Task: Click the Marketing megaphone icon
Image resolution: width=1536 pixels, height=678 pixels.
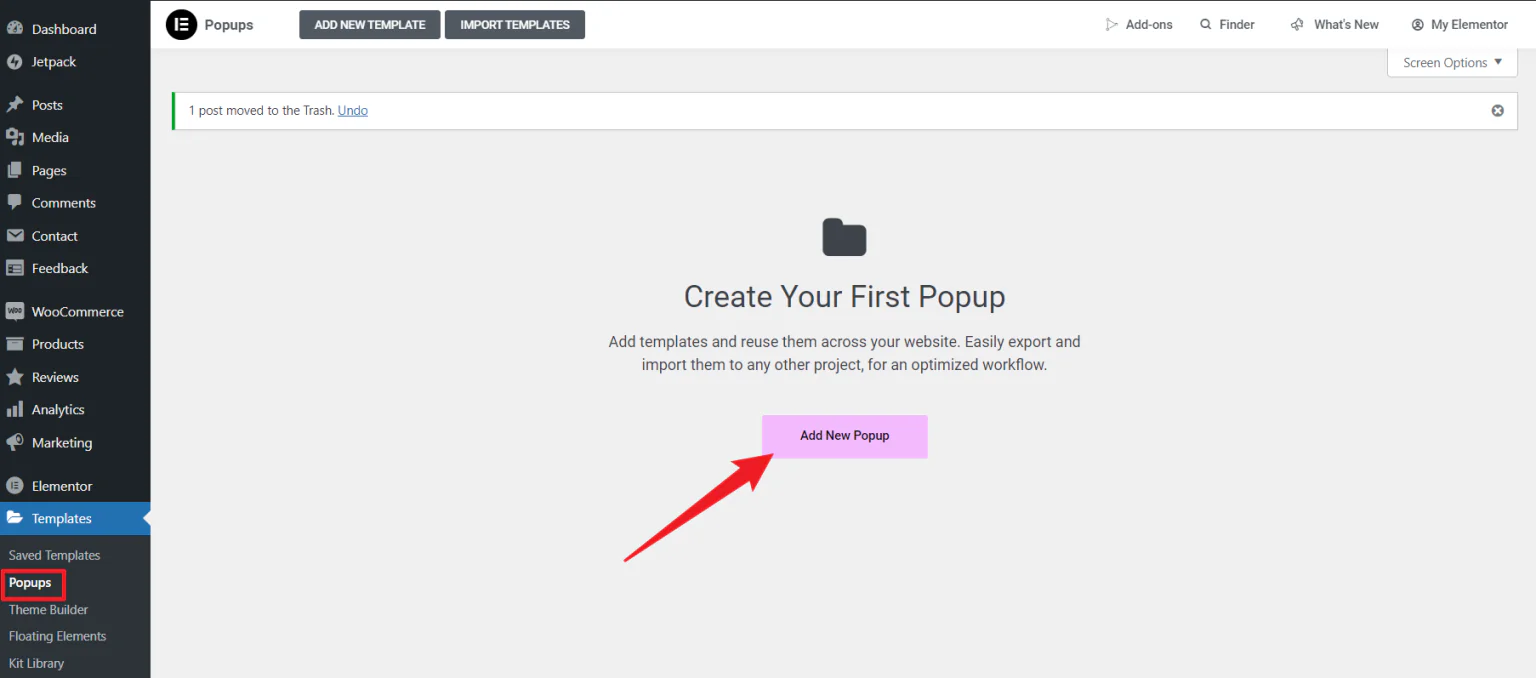Action: pyautogui.click(x=15, y=442)
